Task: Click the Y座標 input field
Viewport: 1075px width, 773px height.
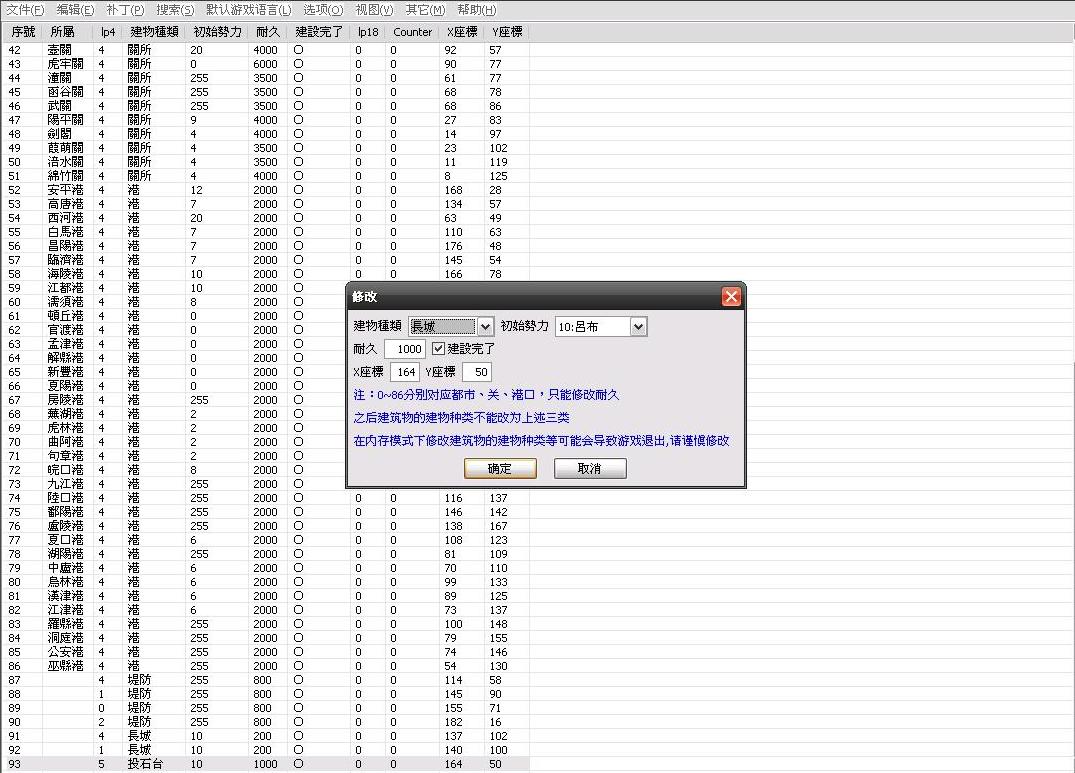Action: click(x=476, y=372)
